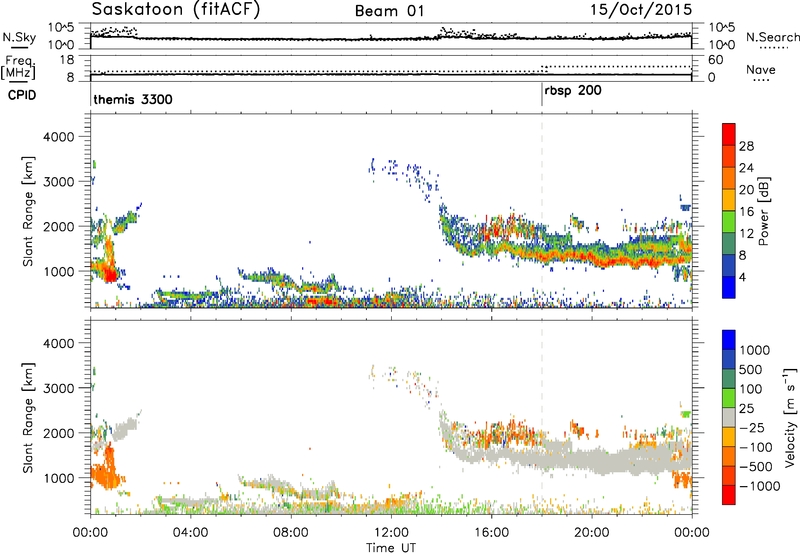Viewport: 800px width, 554px height.
Task: Click the '3000' tick on velocity panel
Action: [x=58, y=388]
